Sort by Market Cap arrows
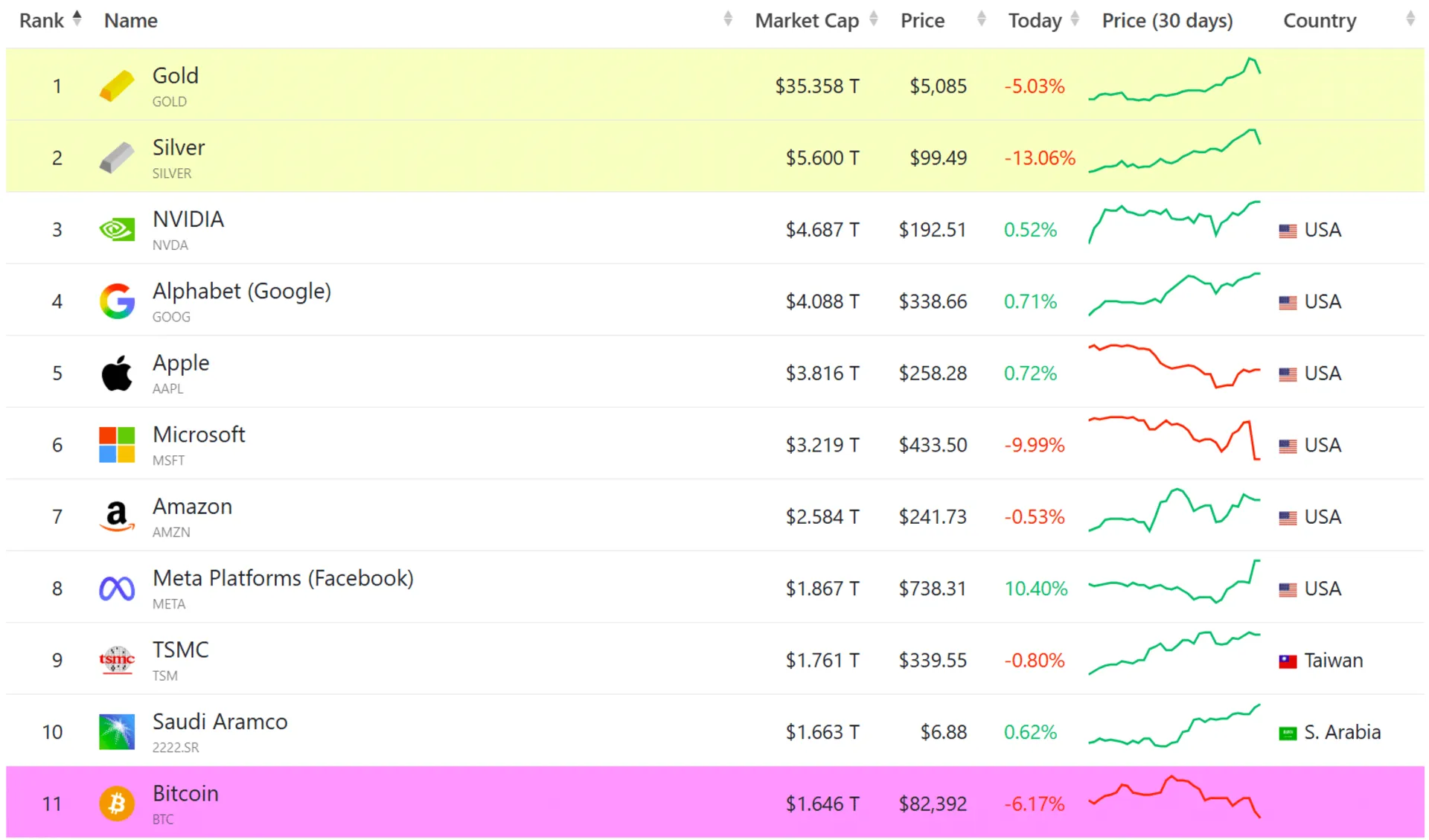Screen dimensions: 1429x840 click(x=874, y=19)
